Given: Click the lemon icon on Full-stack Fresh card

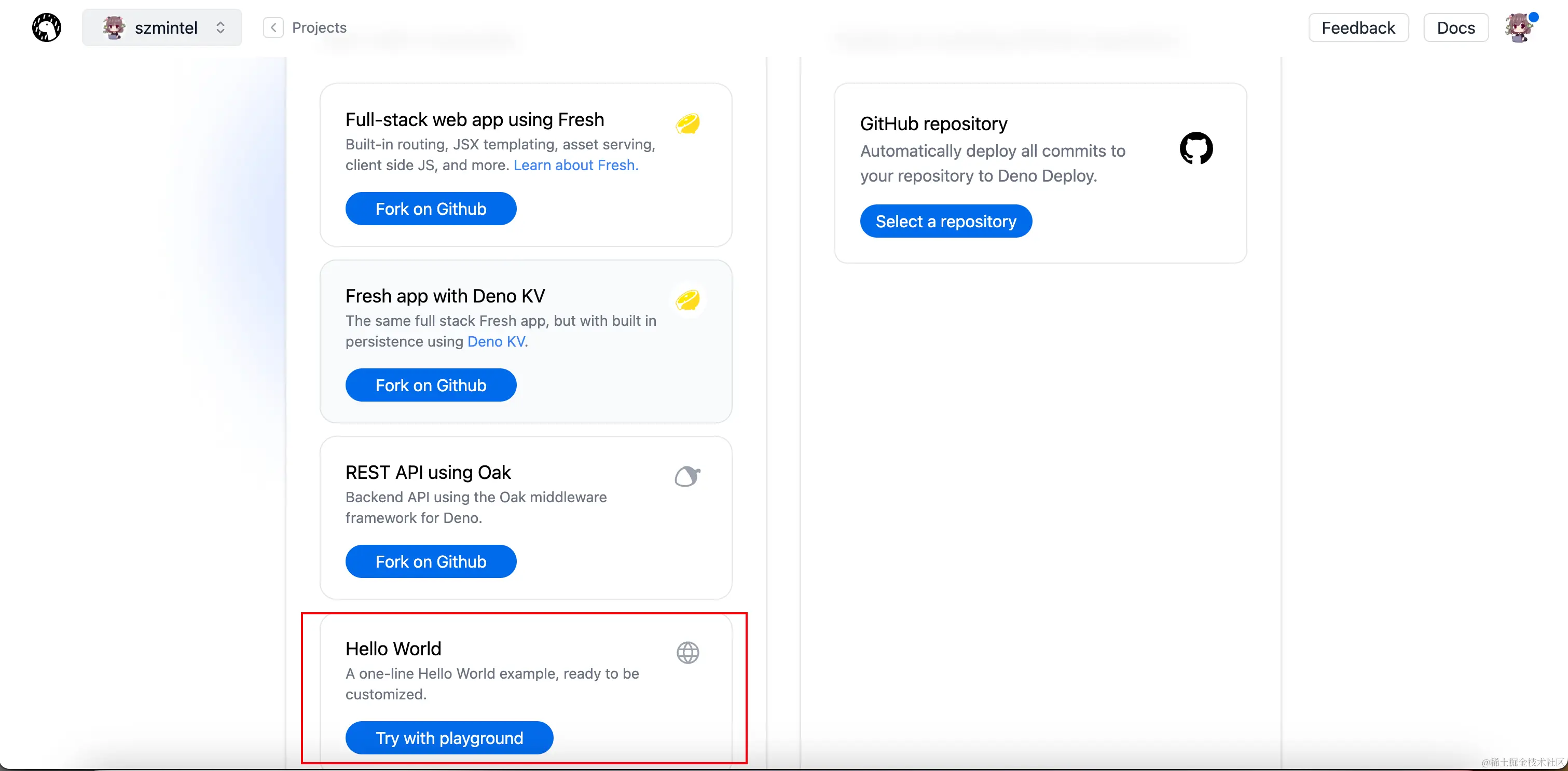Looking at the screenshot, I should pos(688,123).
